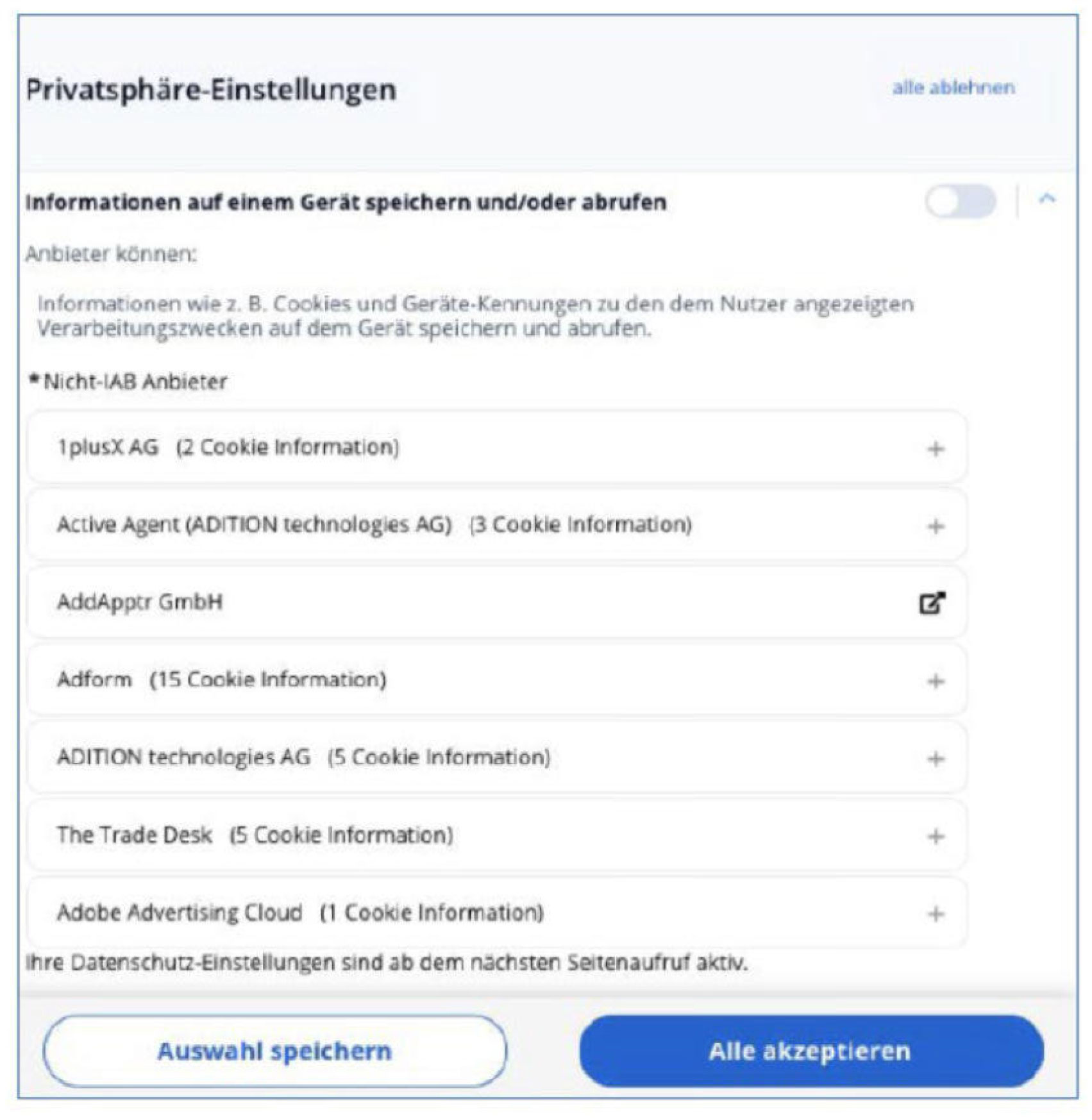Open Adobe Advertising Cloud cookie information row
The height and width of the screenshot is (1120, 1092).
(300, 912)
